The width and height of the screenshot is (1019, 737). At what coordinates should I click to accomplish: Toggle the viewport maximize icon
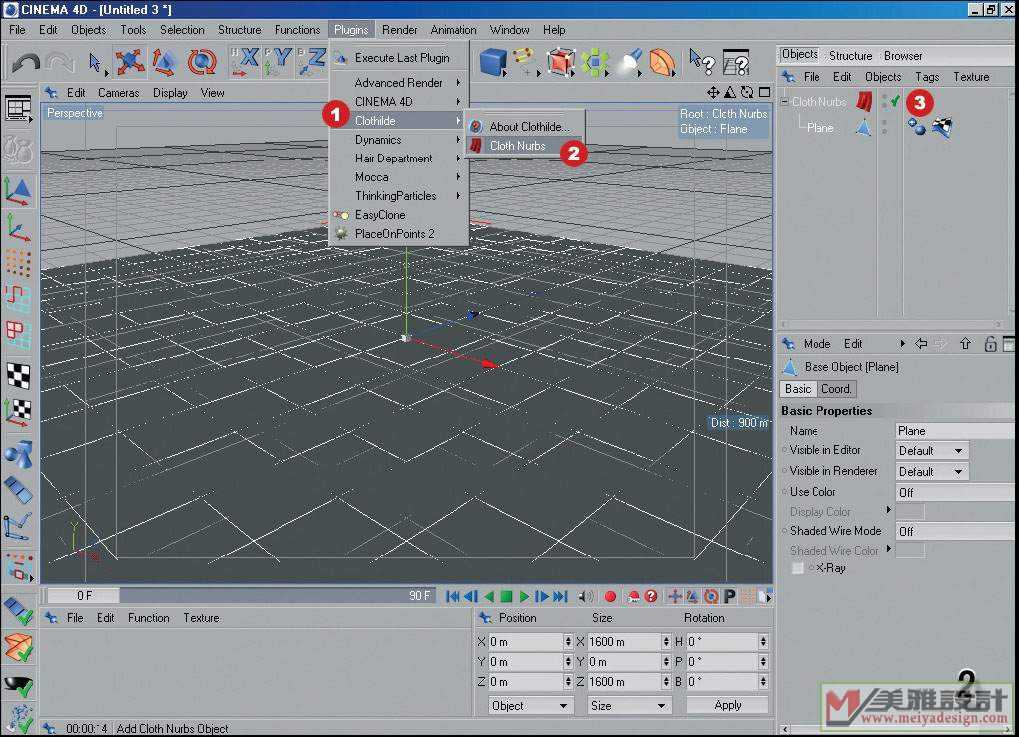[765, 92]
